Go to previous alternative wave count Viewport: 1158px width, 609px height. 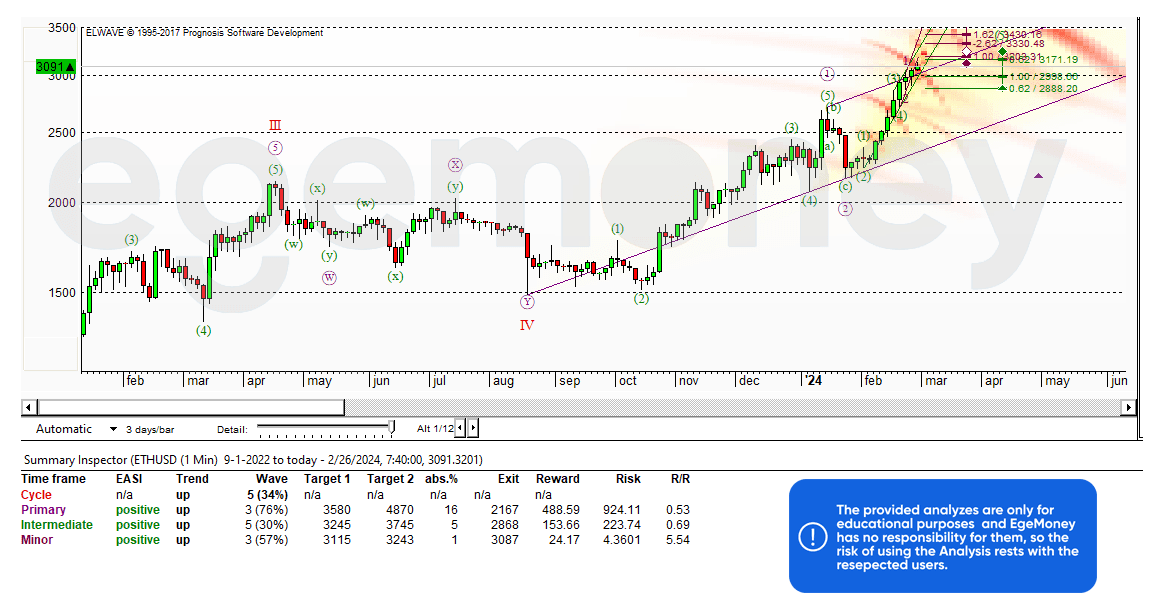(461, 428)
